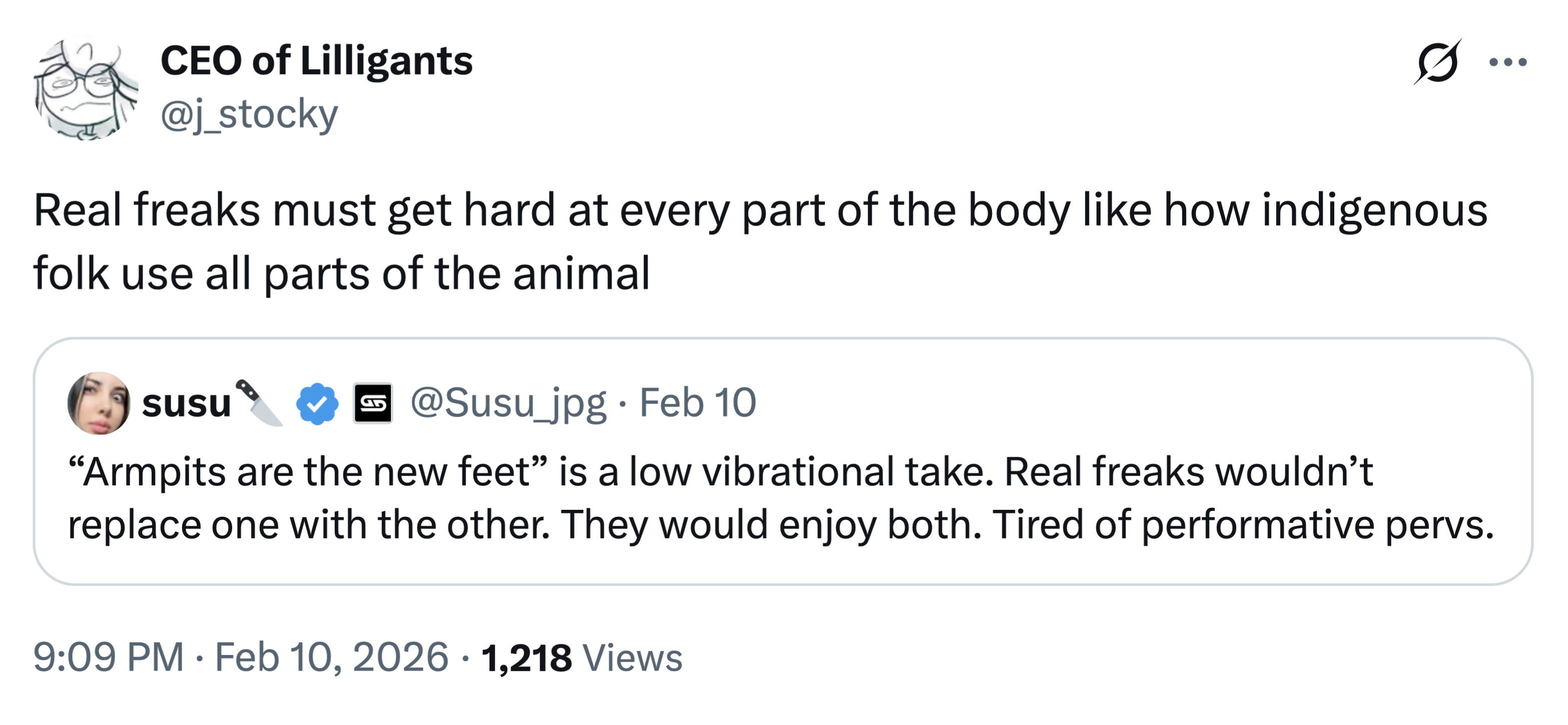Open the @Susu_jpg handle

508,403
